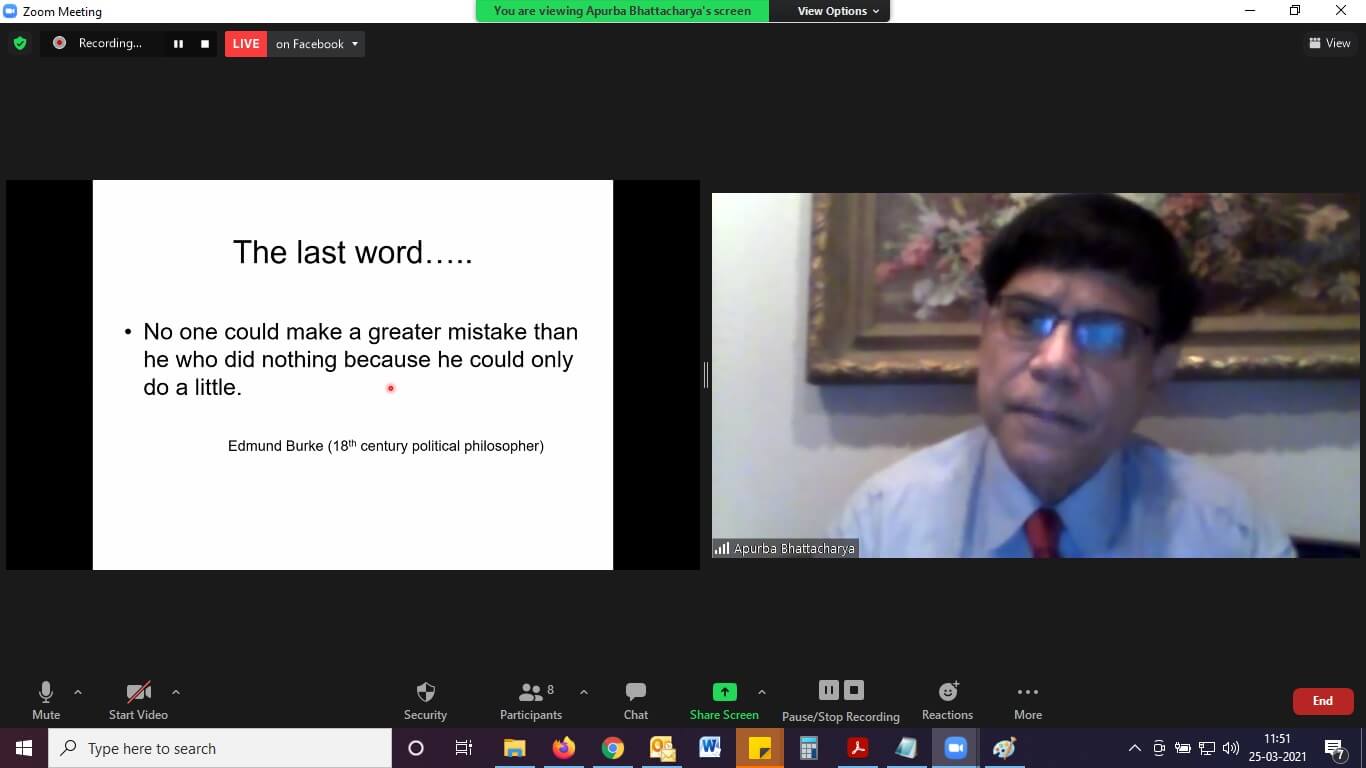Click the shared screen divider handle
The image size is (1366, 768).
point(706,375)
